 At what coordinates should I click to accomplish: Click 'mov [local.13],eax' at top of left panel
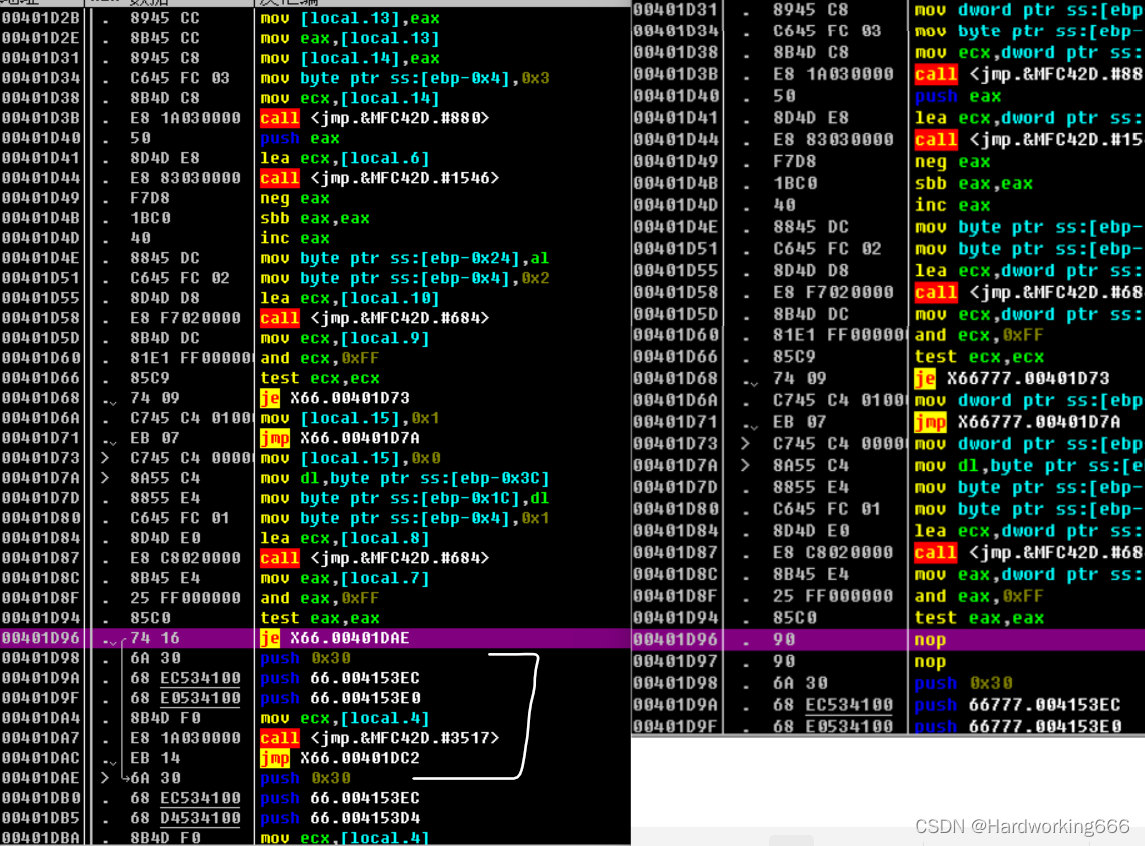click(350, 18)
